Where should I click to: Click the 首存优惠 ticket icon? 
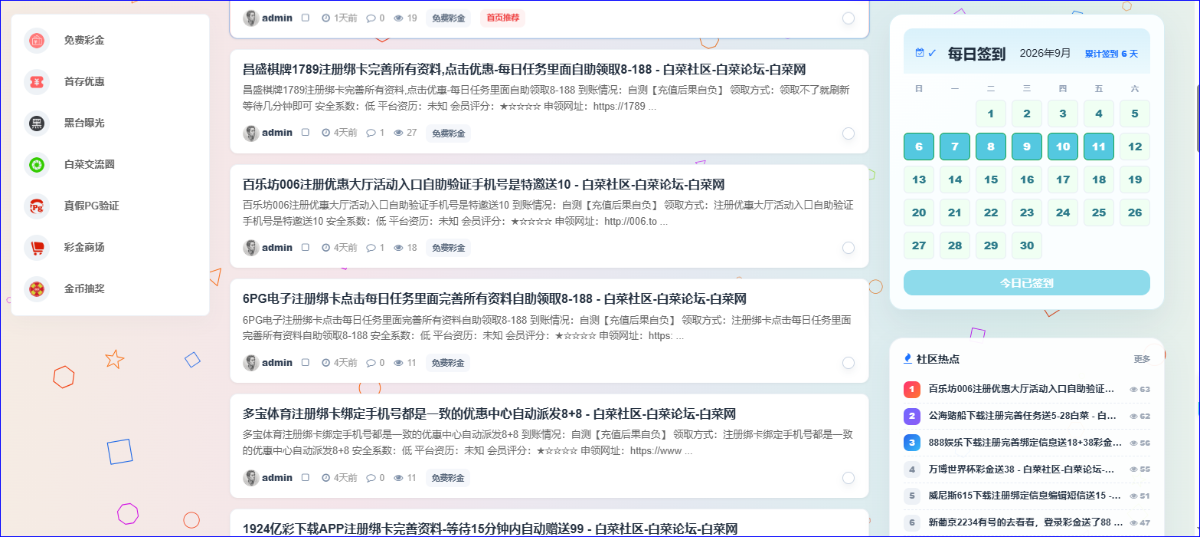(36, 82)
